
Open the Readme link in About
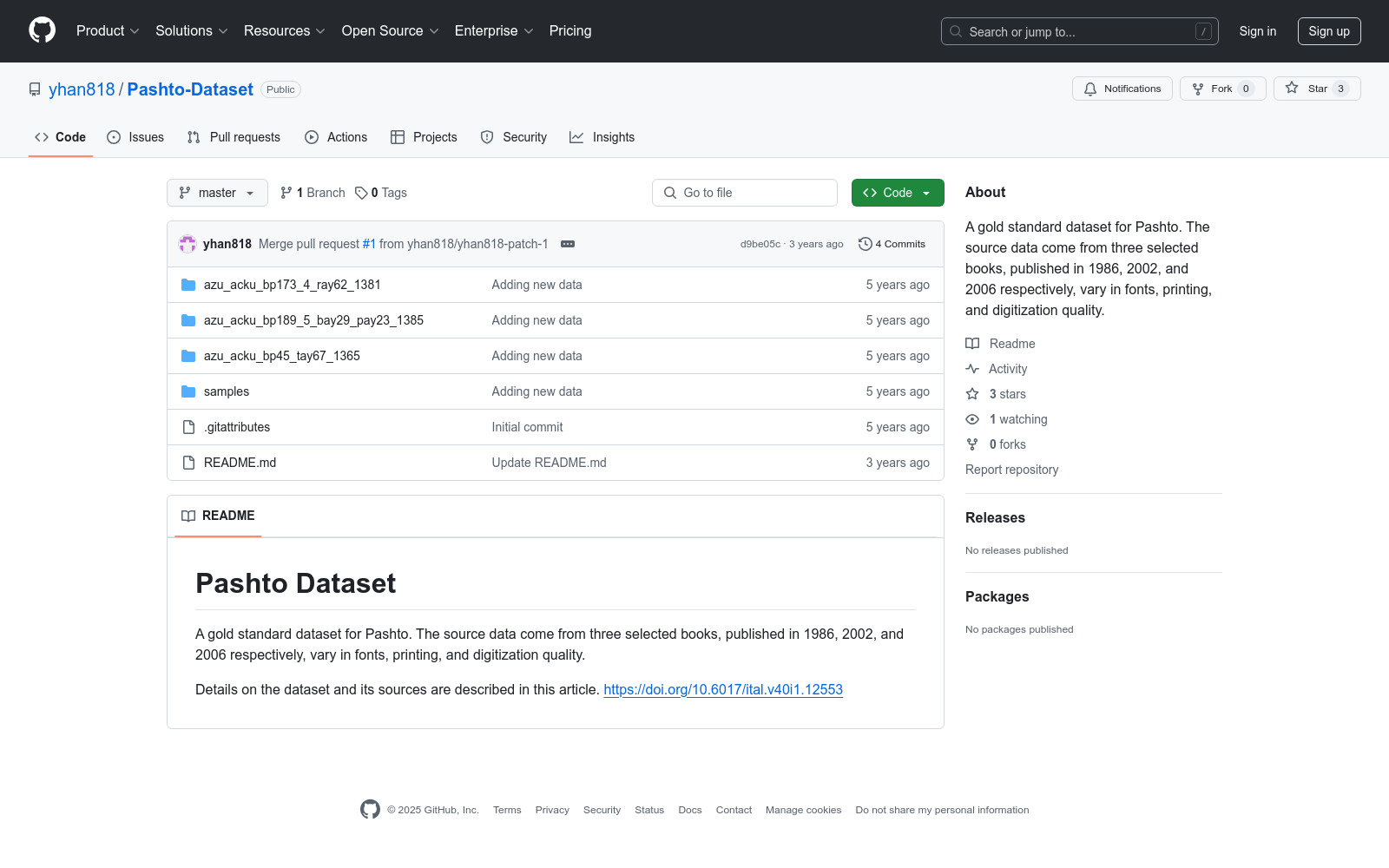[x=1001, y=344]
